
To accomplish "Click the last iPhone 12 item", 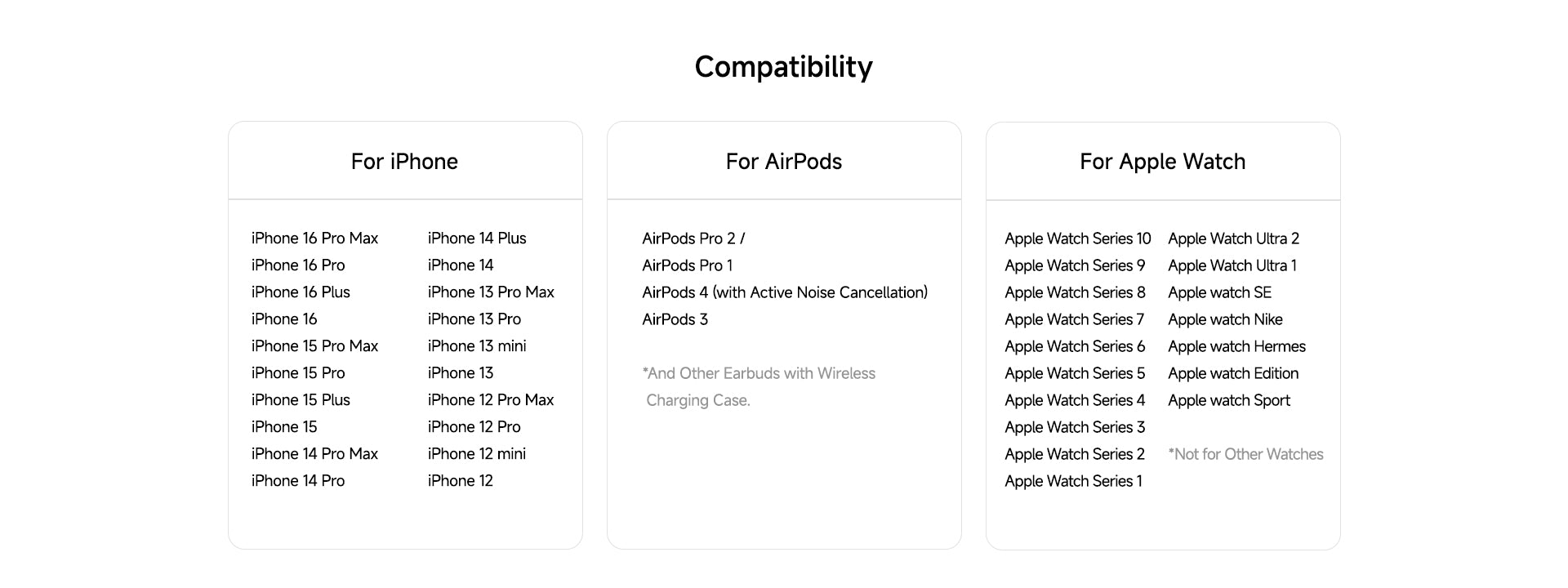I will pyautogui.click(x=461, y=481).
